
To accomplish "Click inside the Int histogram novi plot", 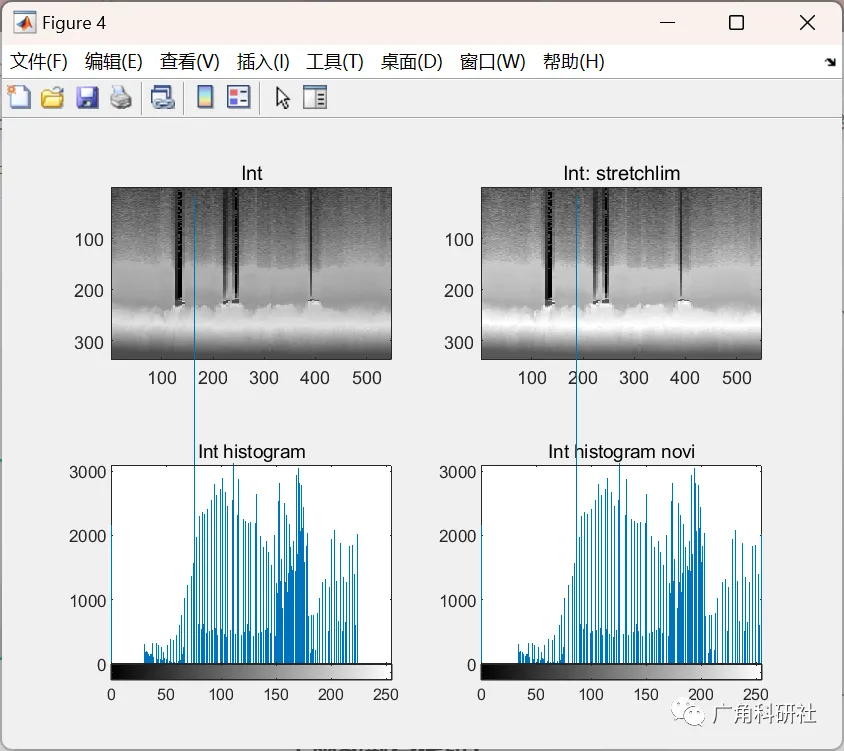I will 621,565.
